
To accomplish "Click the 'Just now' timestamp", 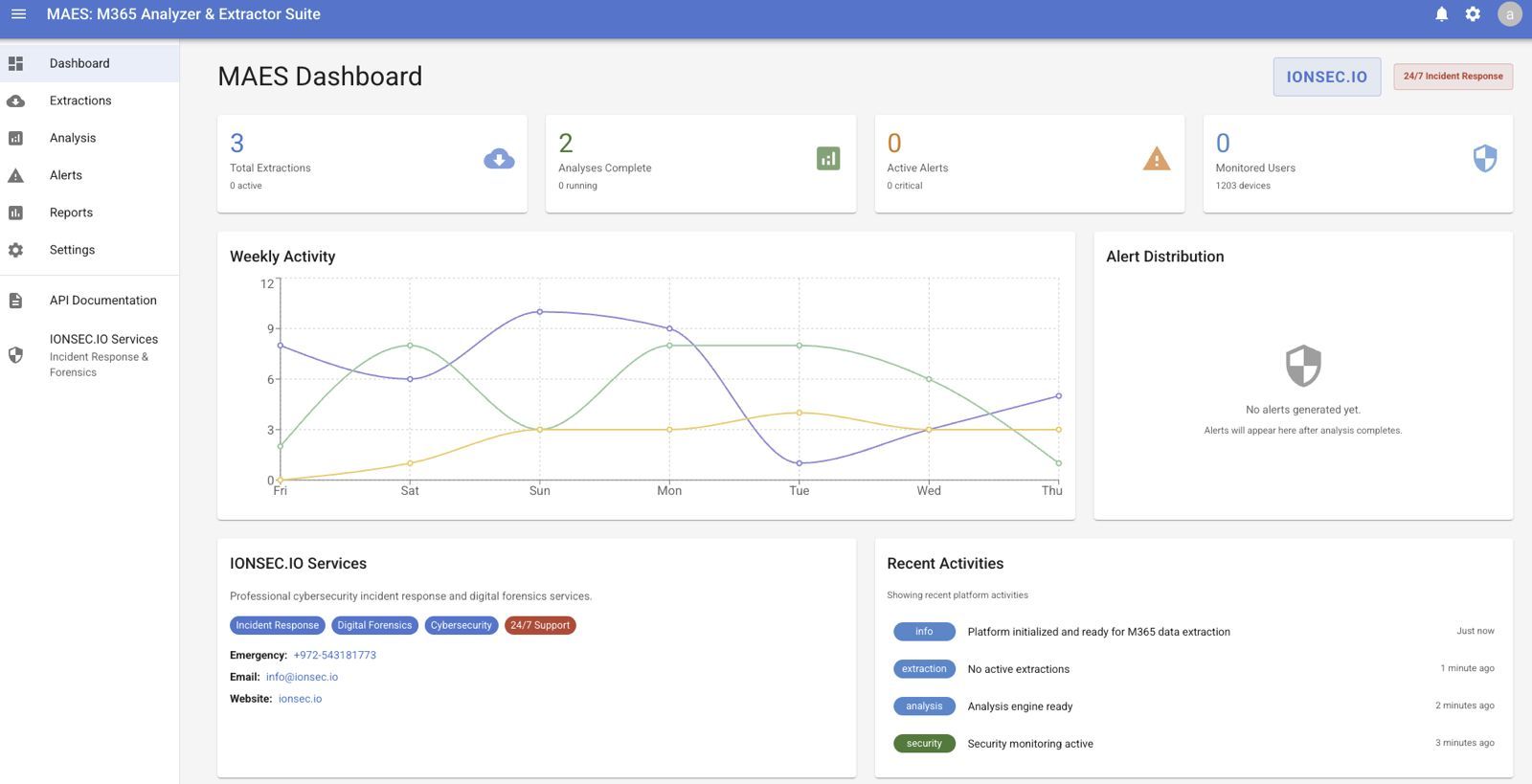I will pyautogui.click(x=1476, y=631).
